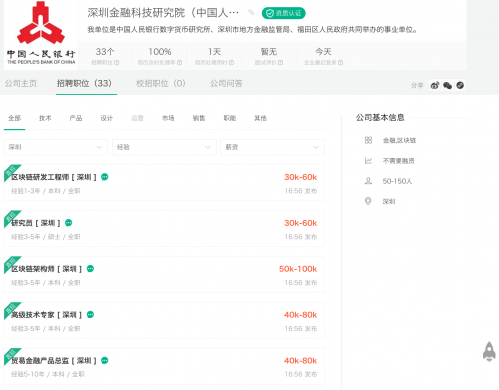Image resolution: width=499 pixels, height=390 pixels.
Task: Open the 公司问答 tab
Action: 226,83
